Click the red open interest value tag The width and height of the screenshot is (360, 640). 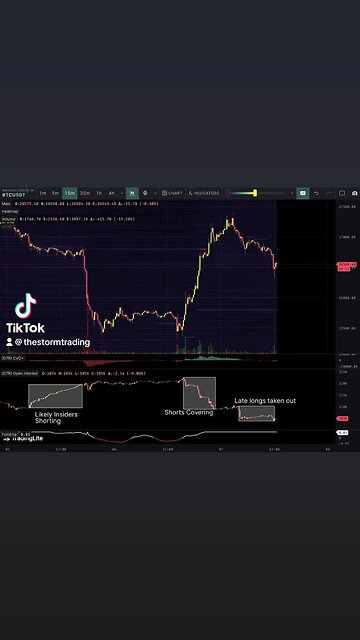[x=342, y=419]
